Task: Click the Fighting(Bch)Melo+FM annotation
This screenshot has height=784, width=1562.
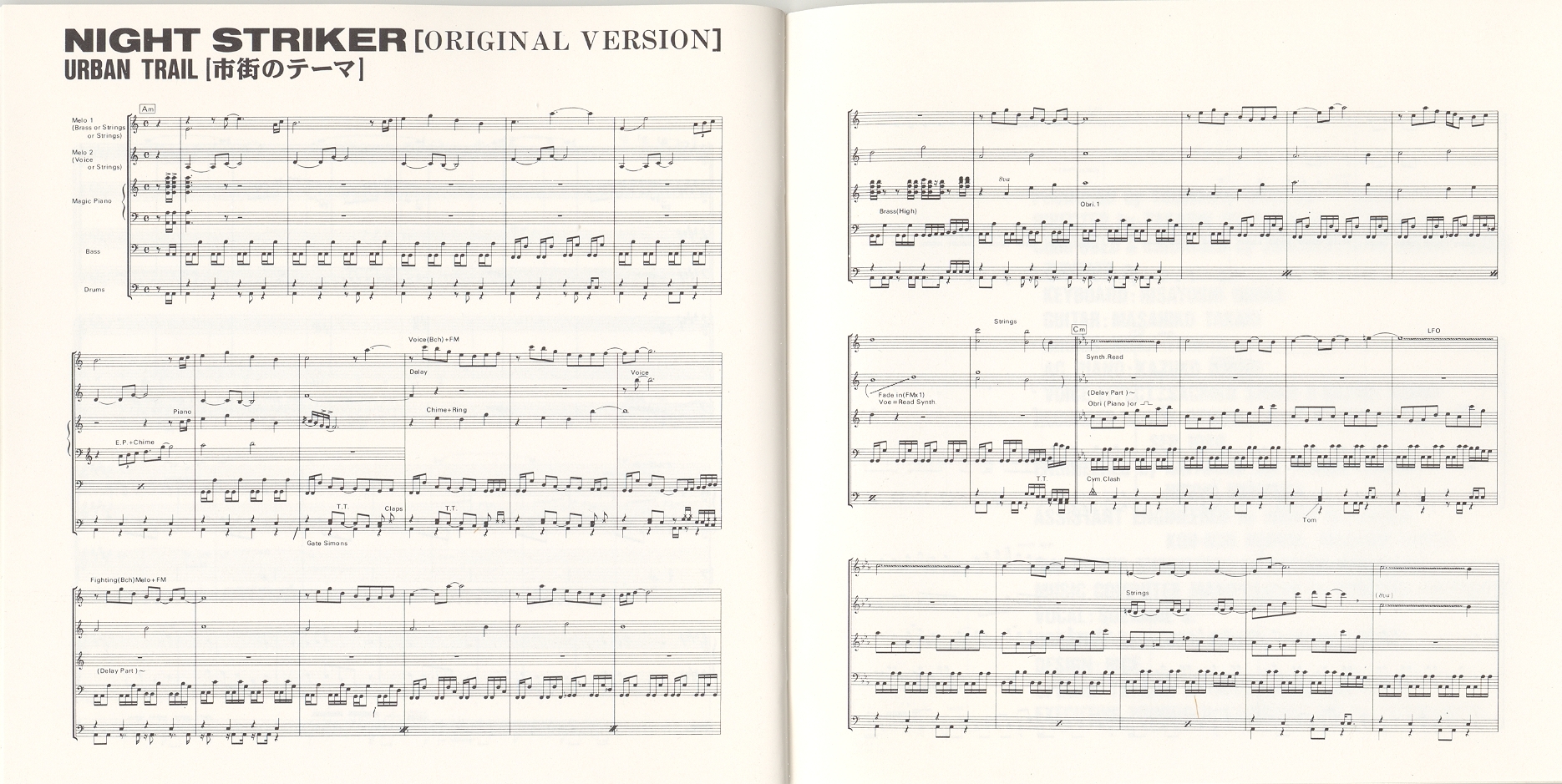Action: 129,579
